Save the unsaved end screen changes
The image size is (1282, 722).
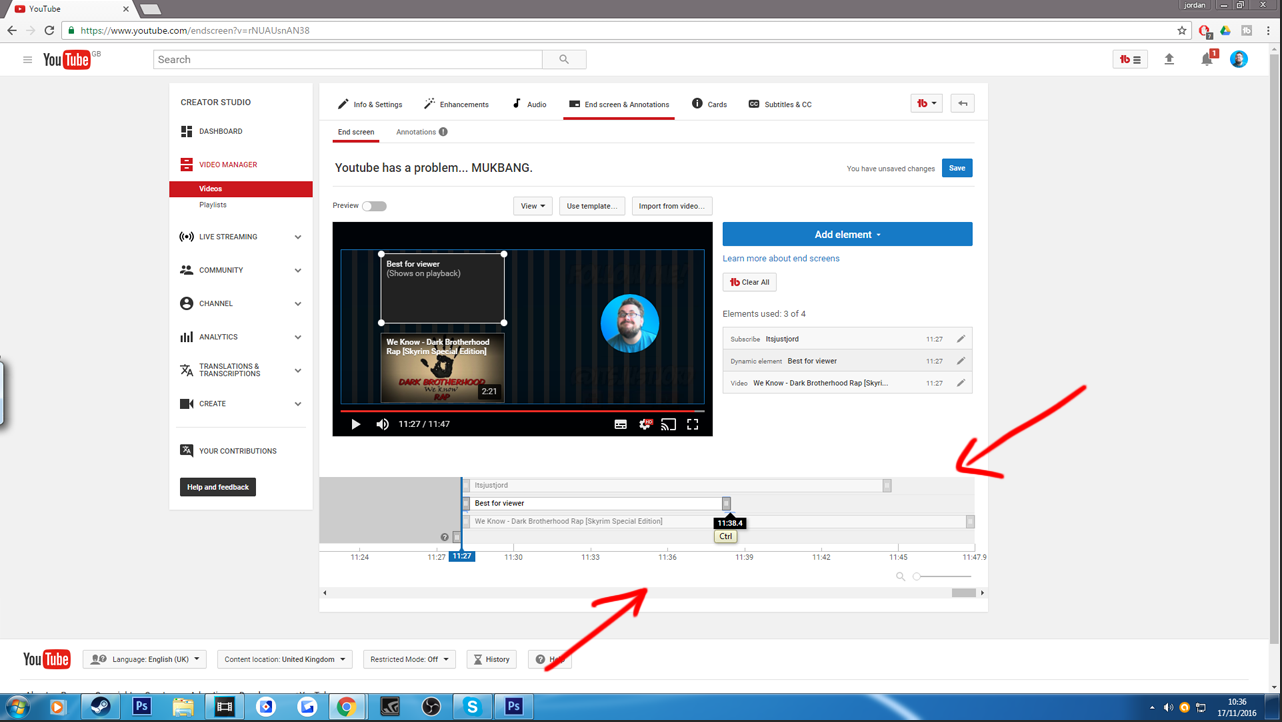coord(956,168)
